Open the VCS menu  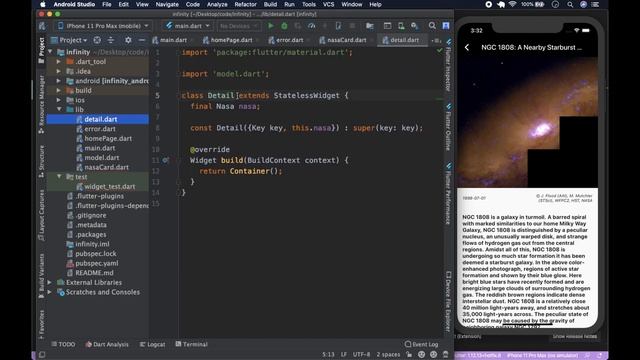[328, 4]
